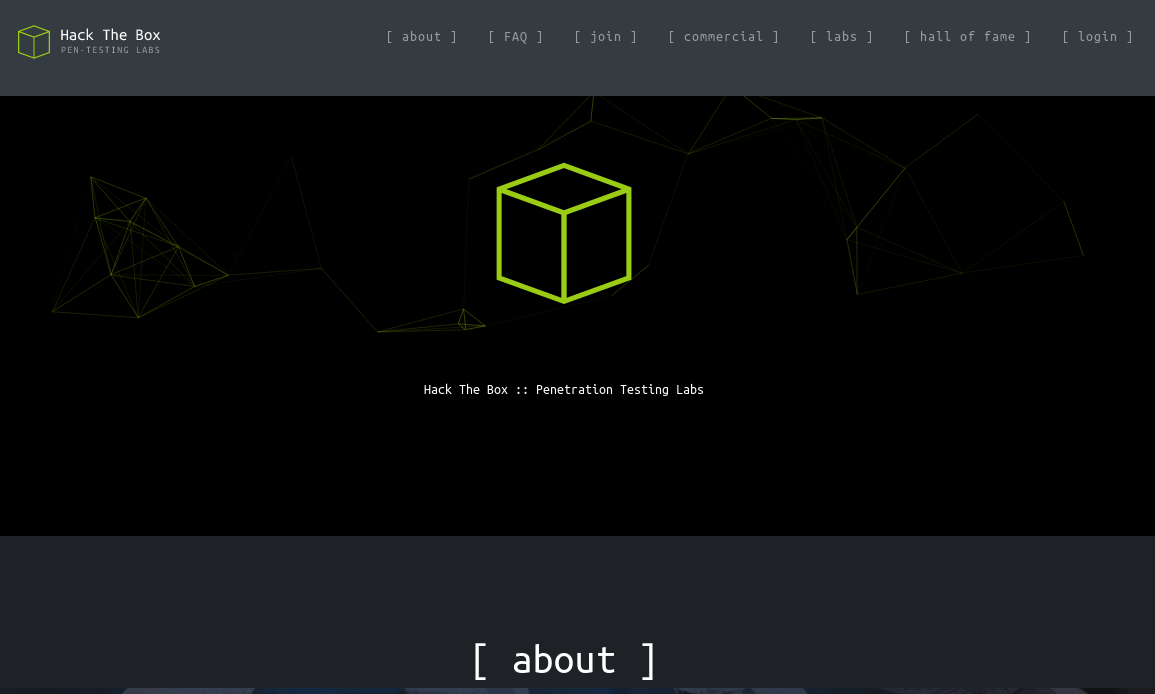Open the hall of fame page

(967, 37)
